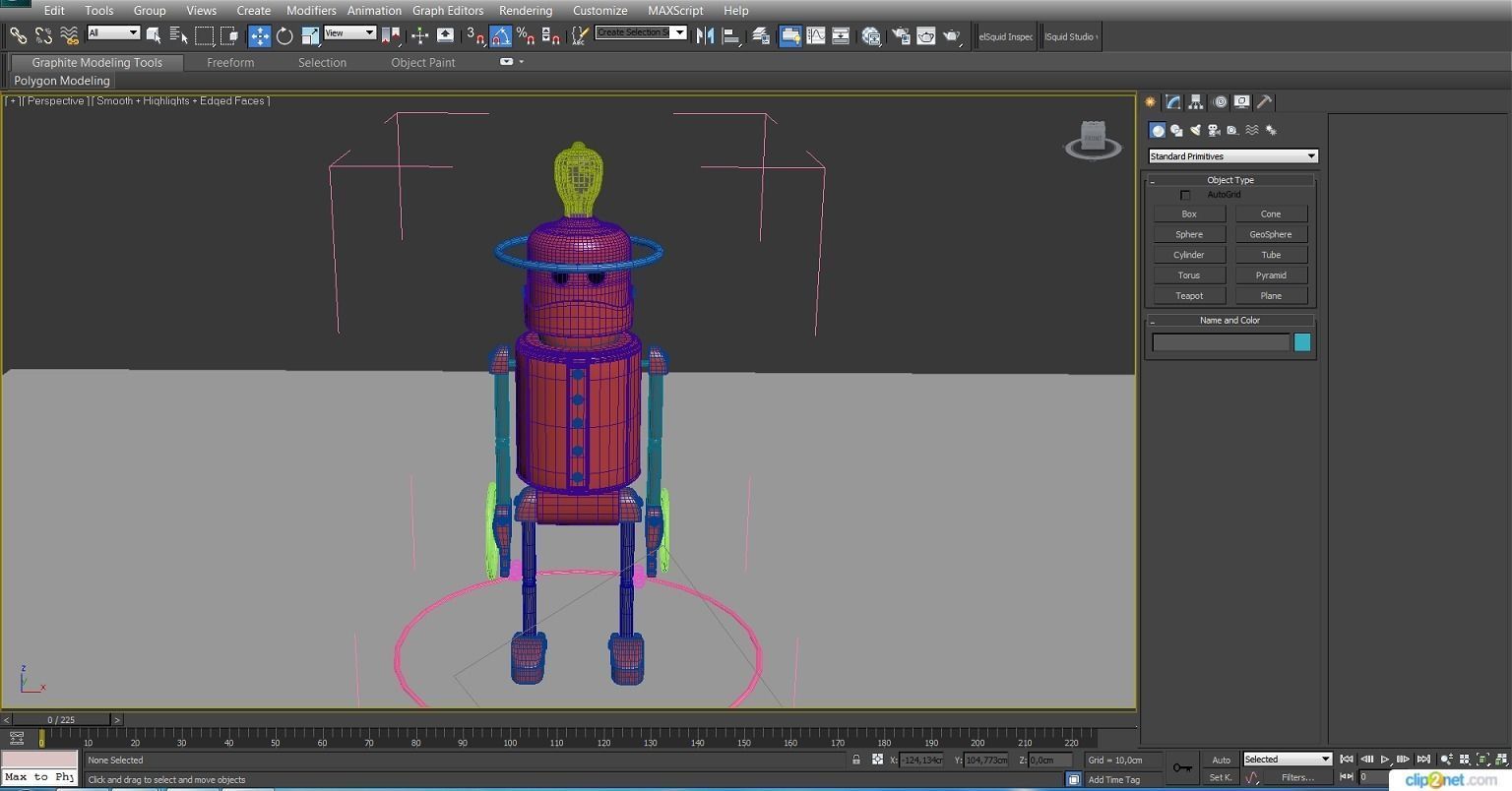The height and width of the screenshot is (791, 1512).
Task: Activate the Select and Scale tool
Action: tap(310, 35)
